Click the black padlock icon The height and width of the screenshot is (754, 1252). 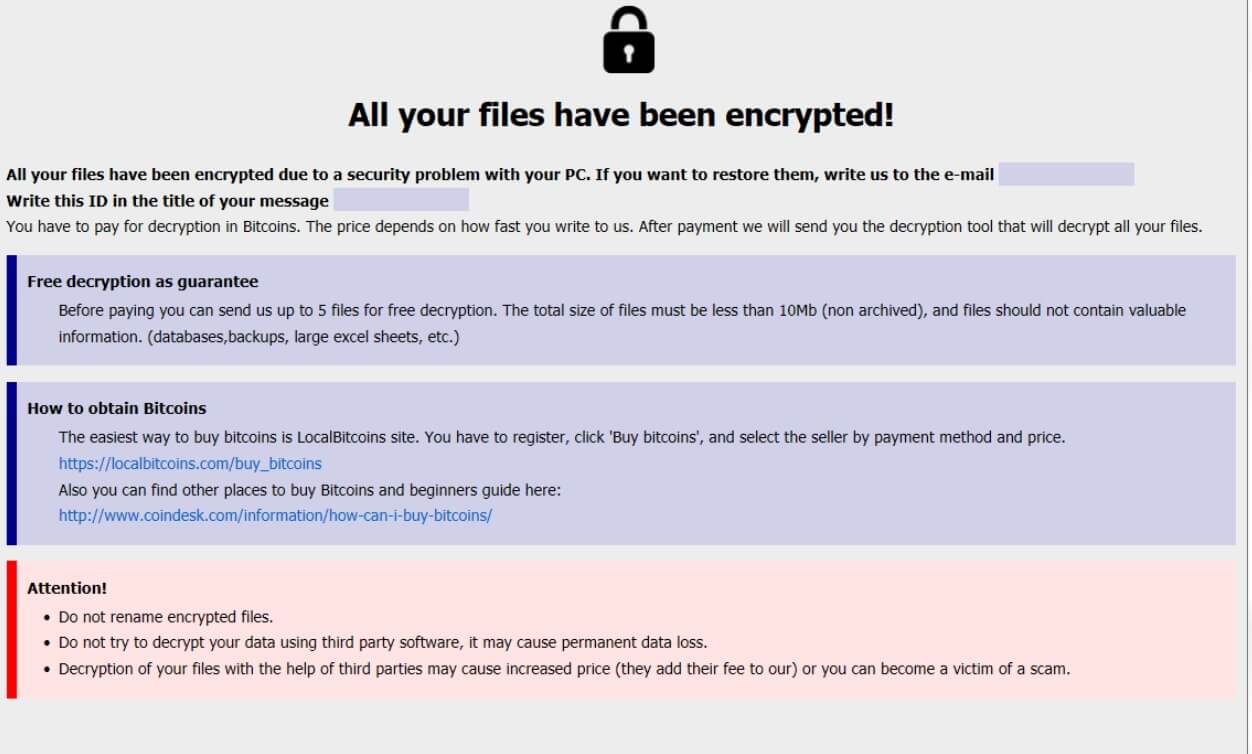(x=628, y=42)
